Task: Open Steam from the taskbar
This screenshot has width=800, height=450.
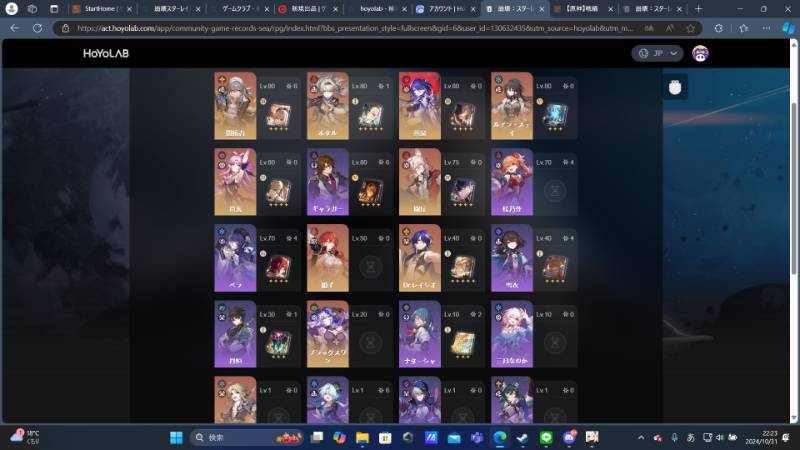Action: pos(522,437)
